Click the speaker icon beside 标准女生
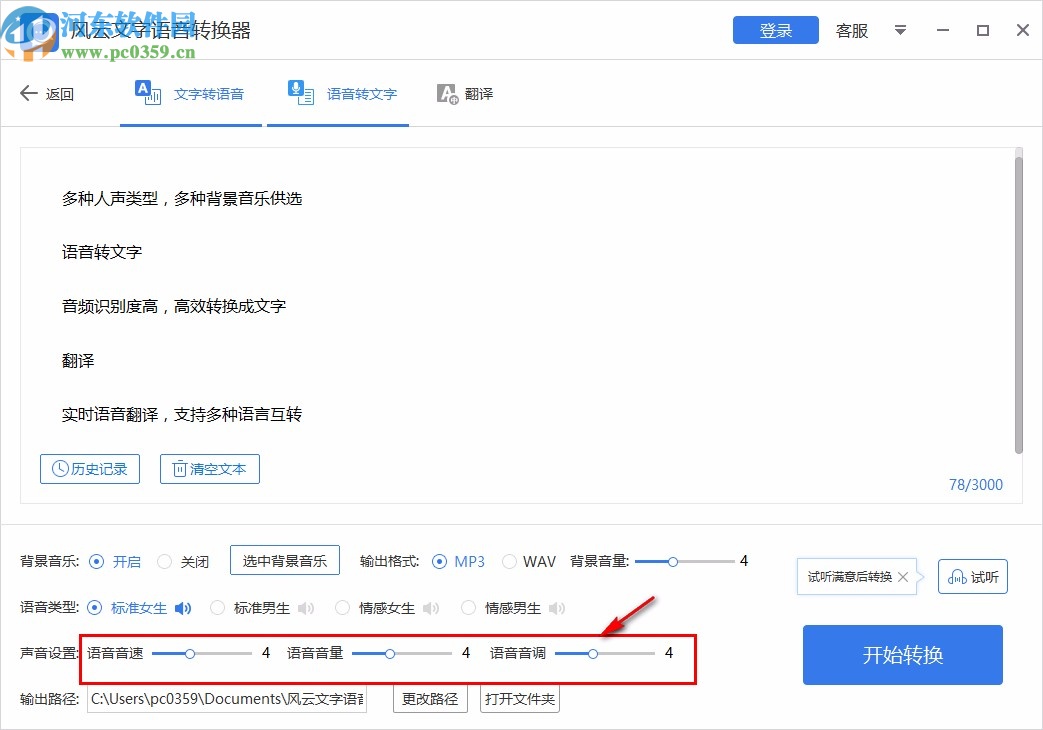1043x730 pixels. click(x=183, y=607)
